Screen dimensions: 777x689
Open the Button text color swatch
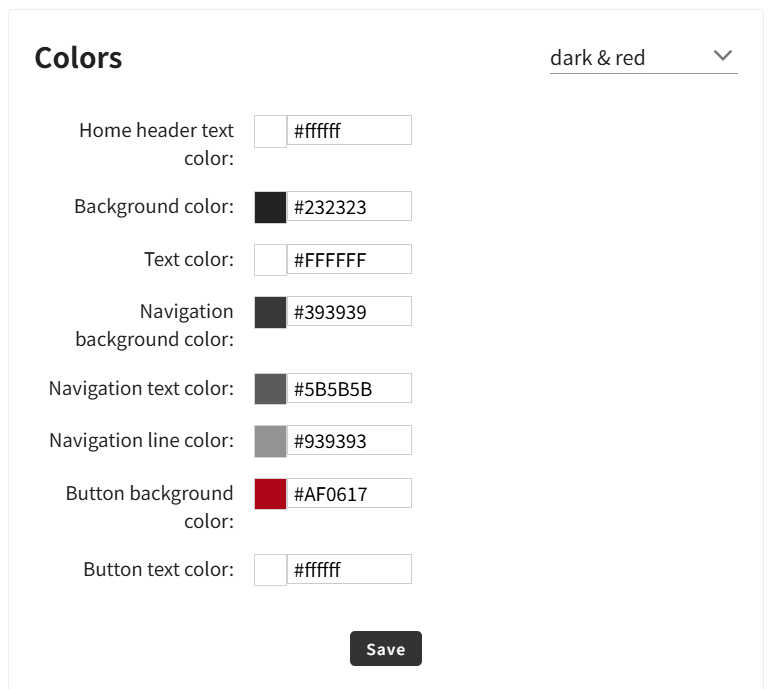click(x=270, y=570)
